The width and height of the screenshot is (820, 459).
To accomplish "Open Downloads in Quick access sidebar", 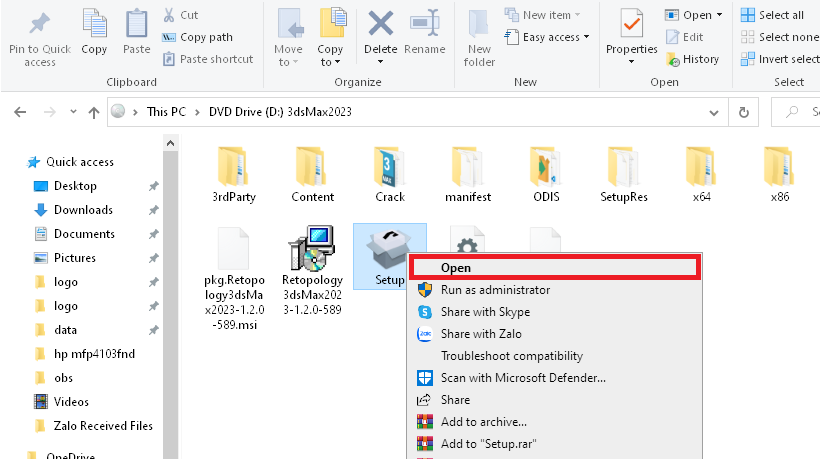I will (x=83, y=210).
